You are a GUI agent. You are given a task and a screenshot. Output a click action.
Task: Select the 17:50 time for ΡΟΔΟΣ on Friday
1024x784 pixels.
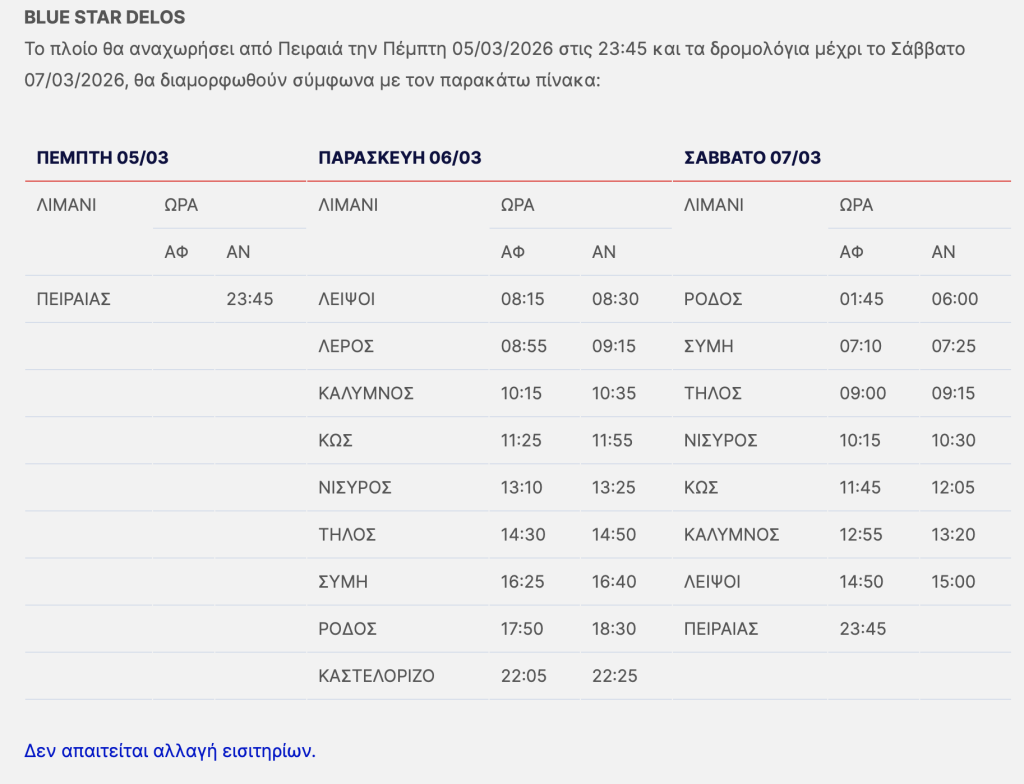523,629
